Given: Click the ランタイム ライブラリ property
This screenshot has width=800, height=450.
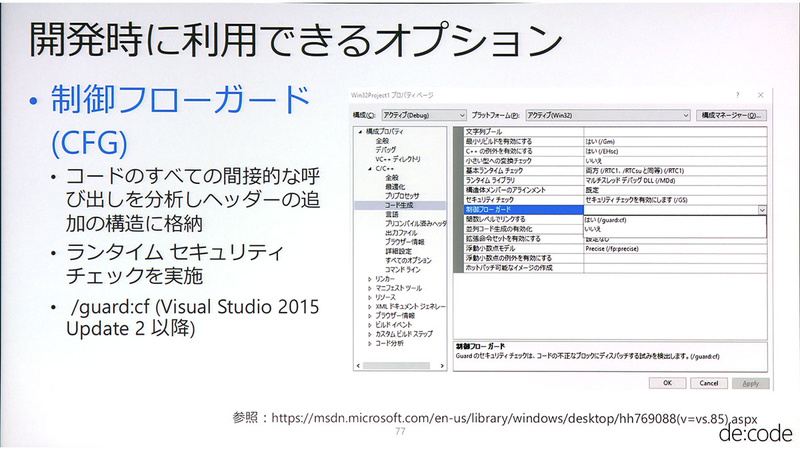Looking at the screenshot, I should click(523, 180).
